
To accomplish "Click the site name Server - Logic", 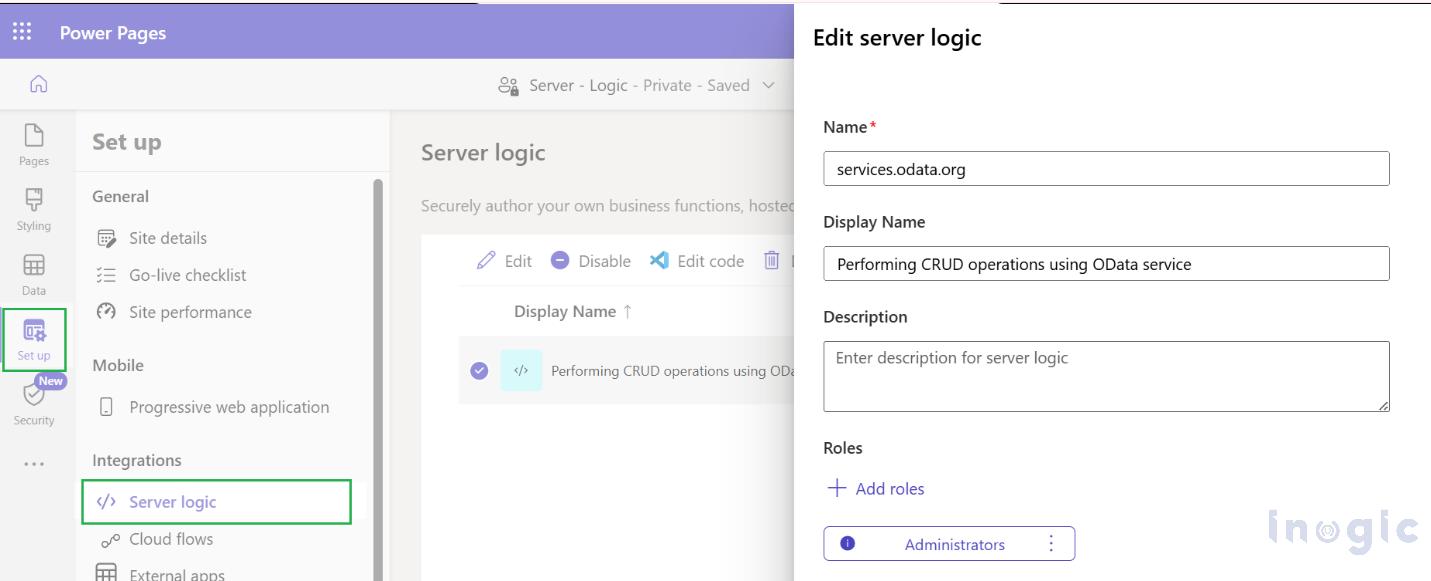I will (578, 86).
